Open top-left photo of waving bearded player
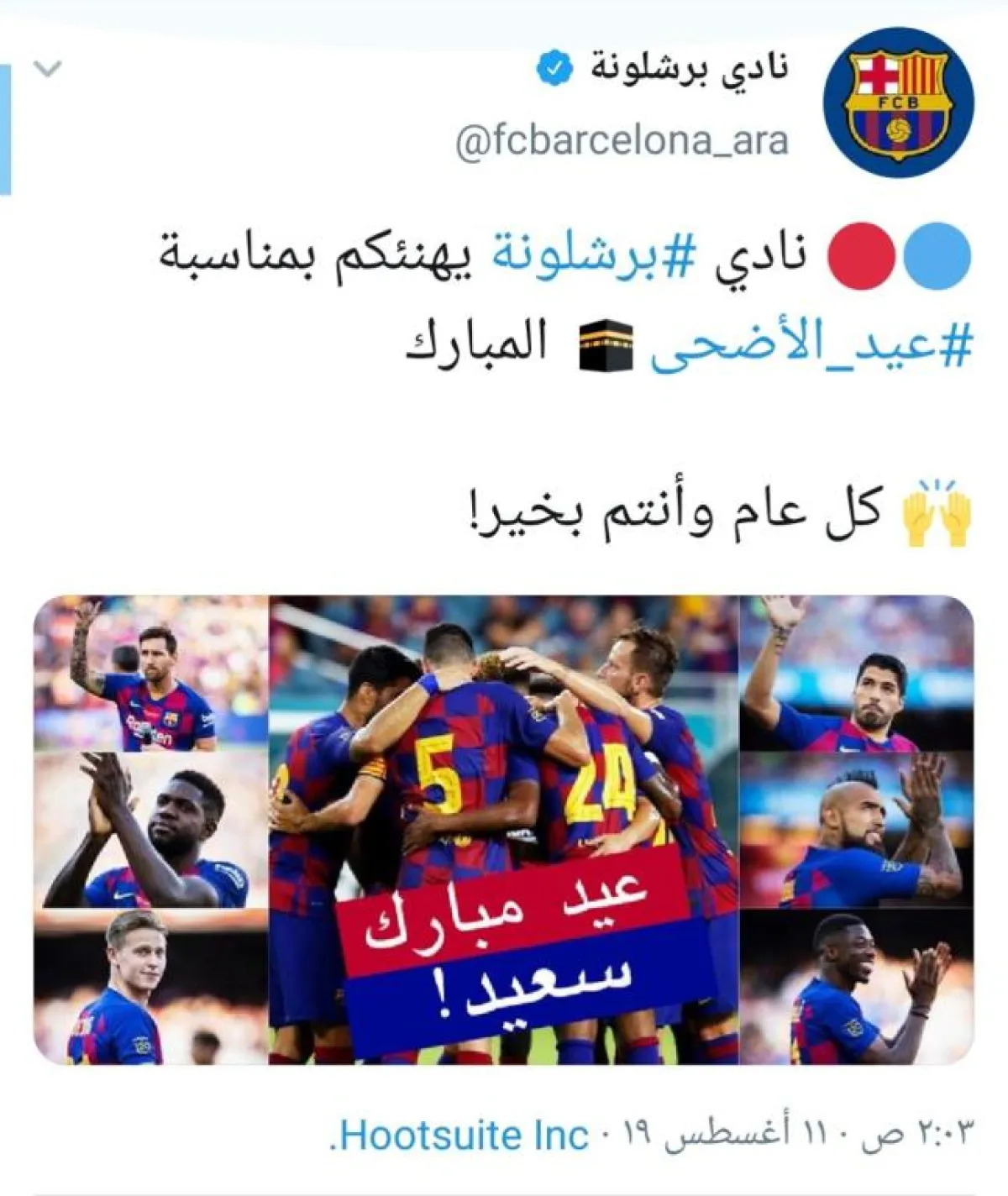Image resolution: width=1008 pixels, height=1196 pixels. pyautogui.click(x=150, y=674)
